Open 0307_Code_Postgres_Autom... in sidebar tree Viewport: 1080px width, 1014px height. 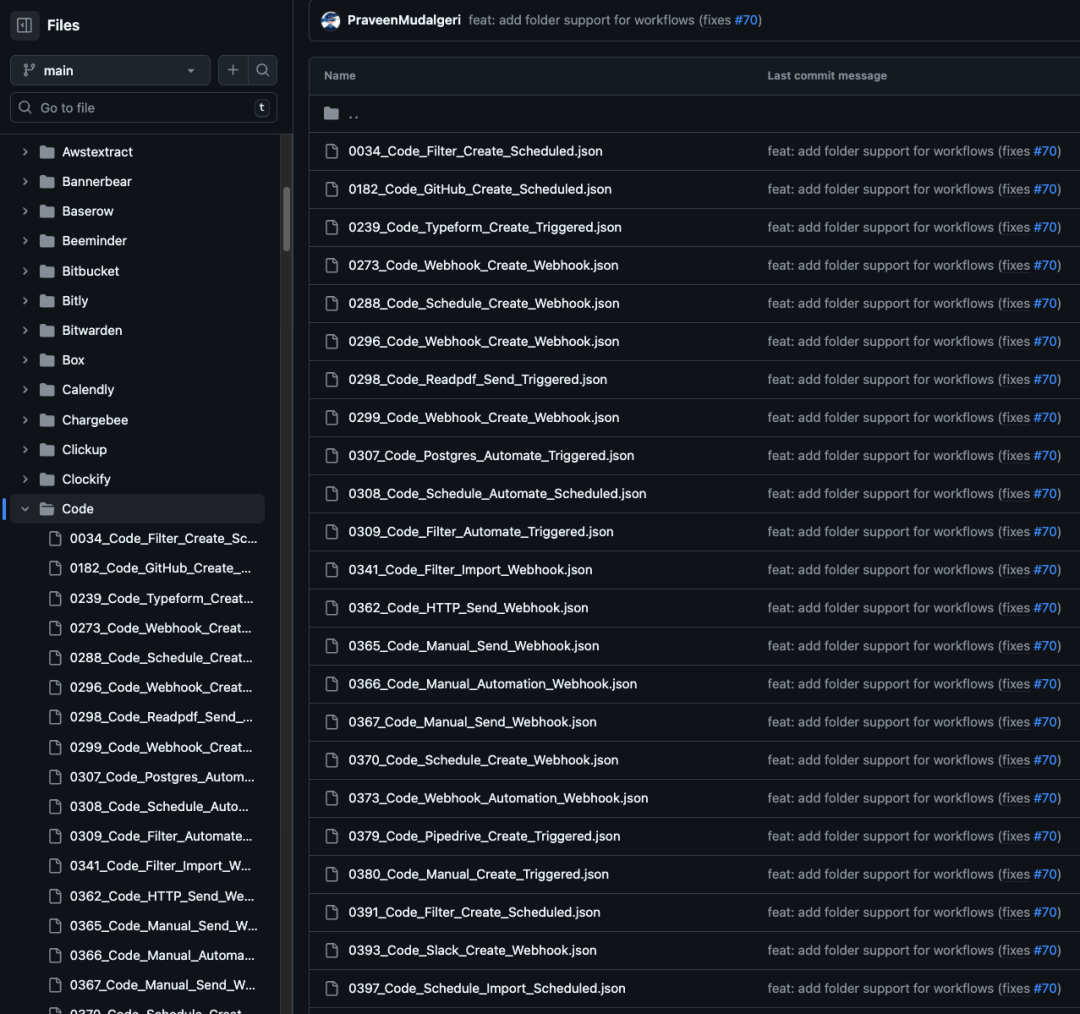point(162,776)
